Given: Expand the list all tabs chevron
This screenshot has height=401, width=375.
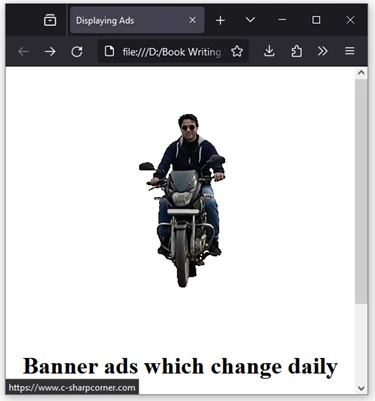Looking at the screenshot, I should [x=250, y=20].
